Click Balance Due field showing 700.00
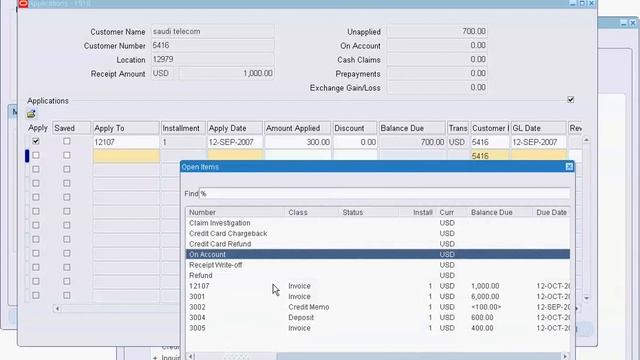Screen dimensions: 640x360 coord(412,142)
